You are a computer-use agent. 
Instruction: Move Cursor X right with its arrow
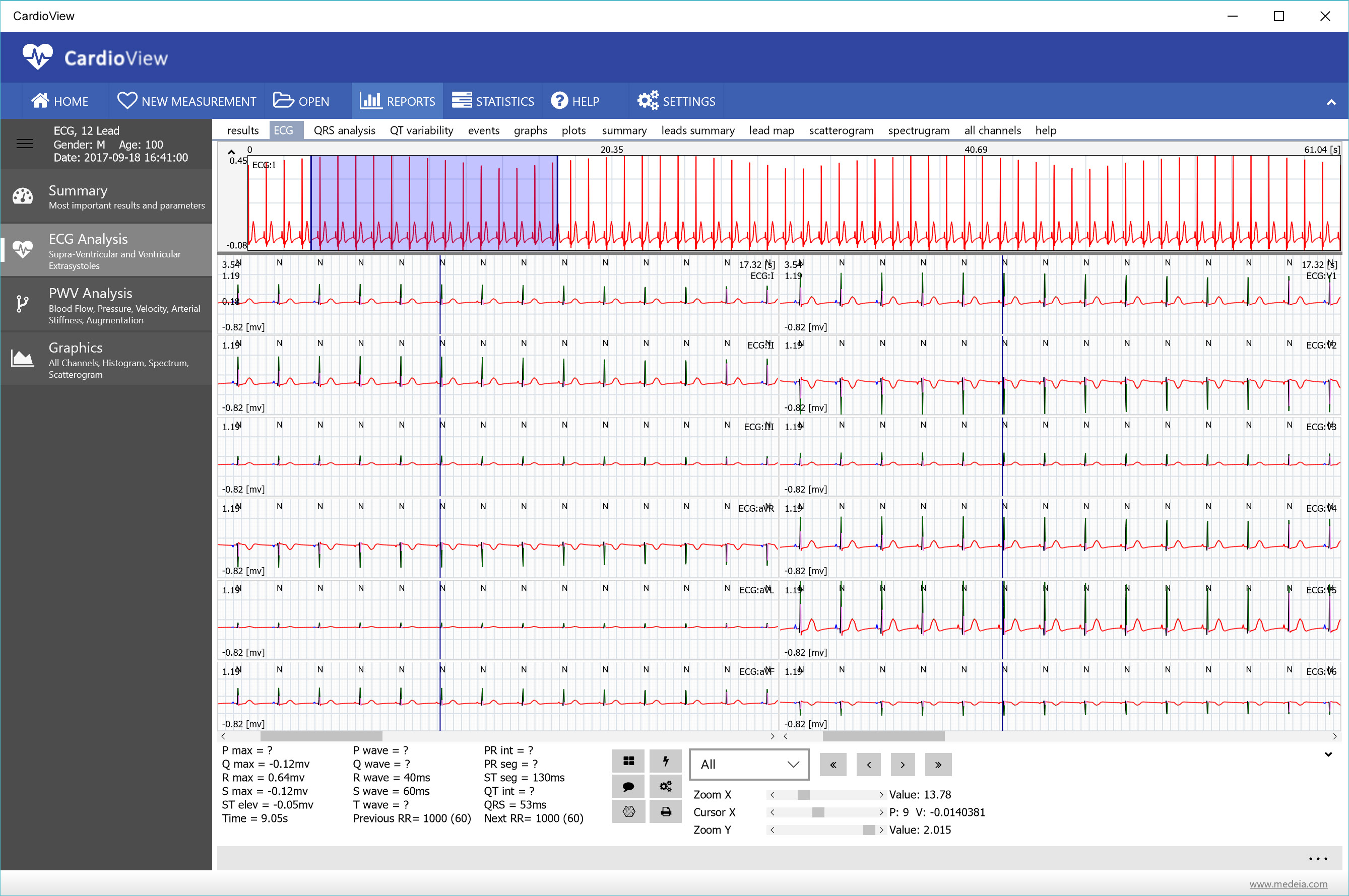coord(881,812)
